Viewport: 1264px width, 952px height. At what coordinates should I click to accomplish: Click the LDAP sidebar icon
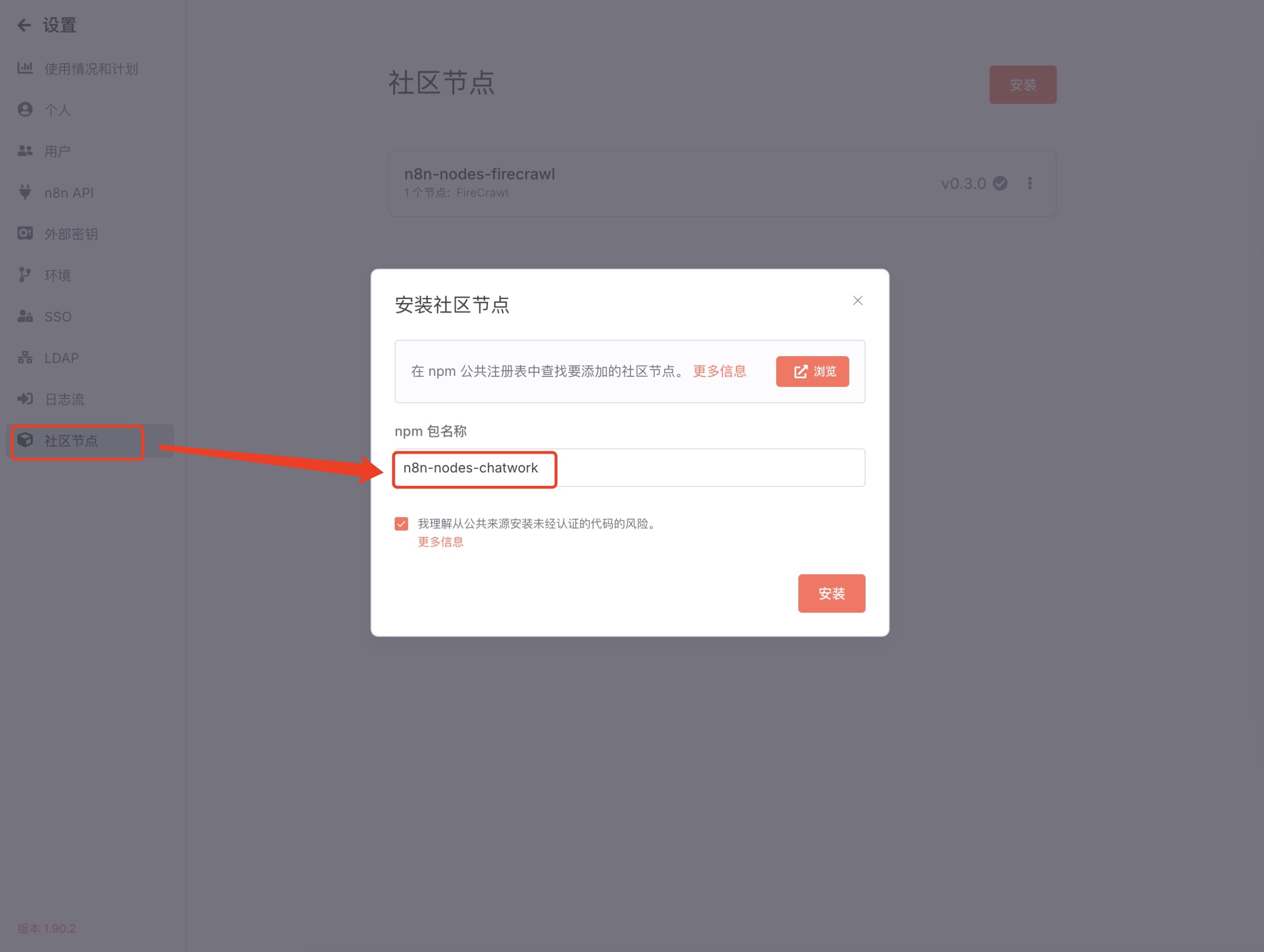pos(26,358)
